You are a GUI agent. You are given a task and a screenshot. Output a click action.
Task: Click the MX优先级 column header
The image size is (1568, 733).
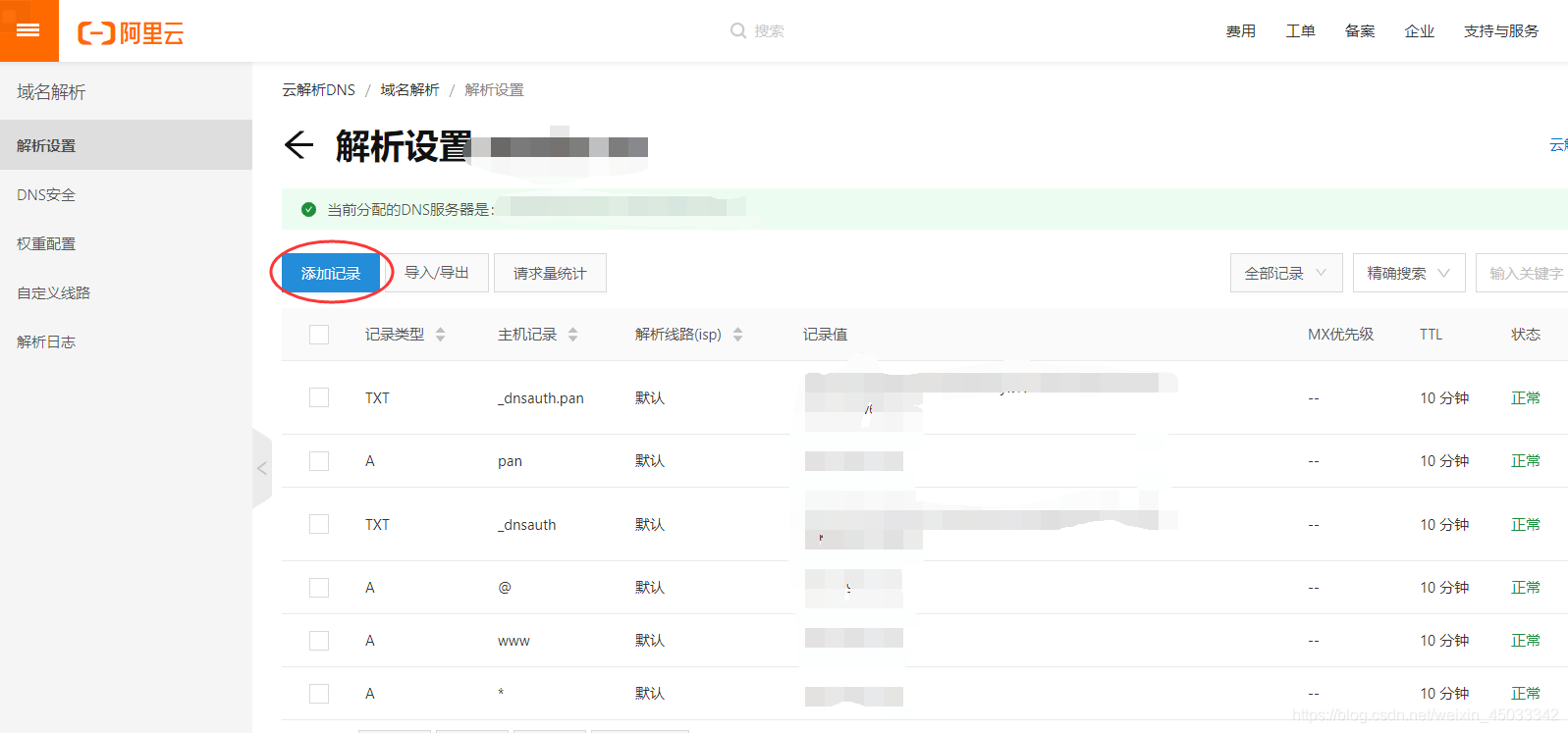(1340, 335)
